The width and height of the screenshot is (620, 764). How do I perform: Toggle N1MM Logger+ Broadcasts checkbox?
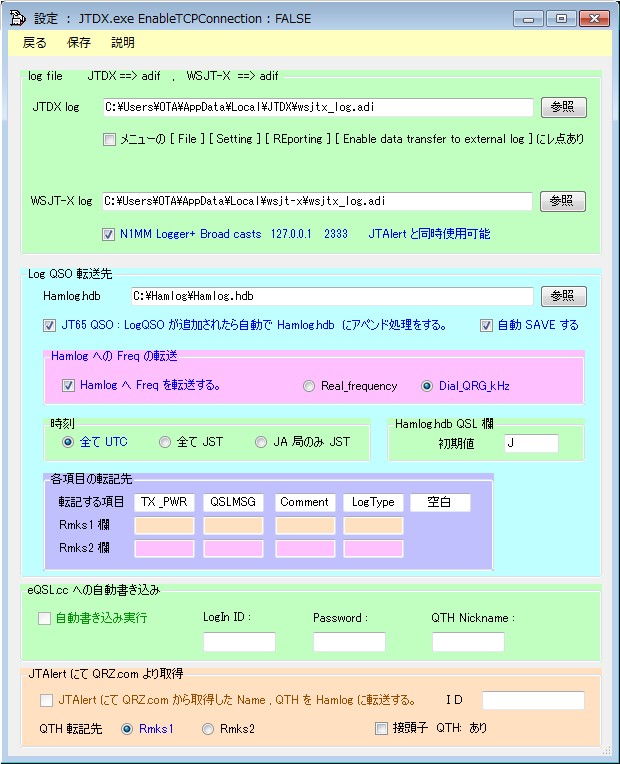coord(108,234)
